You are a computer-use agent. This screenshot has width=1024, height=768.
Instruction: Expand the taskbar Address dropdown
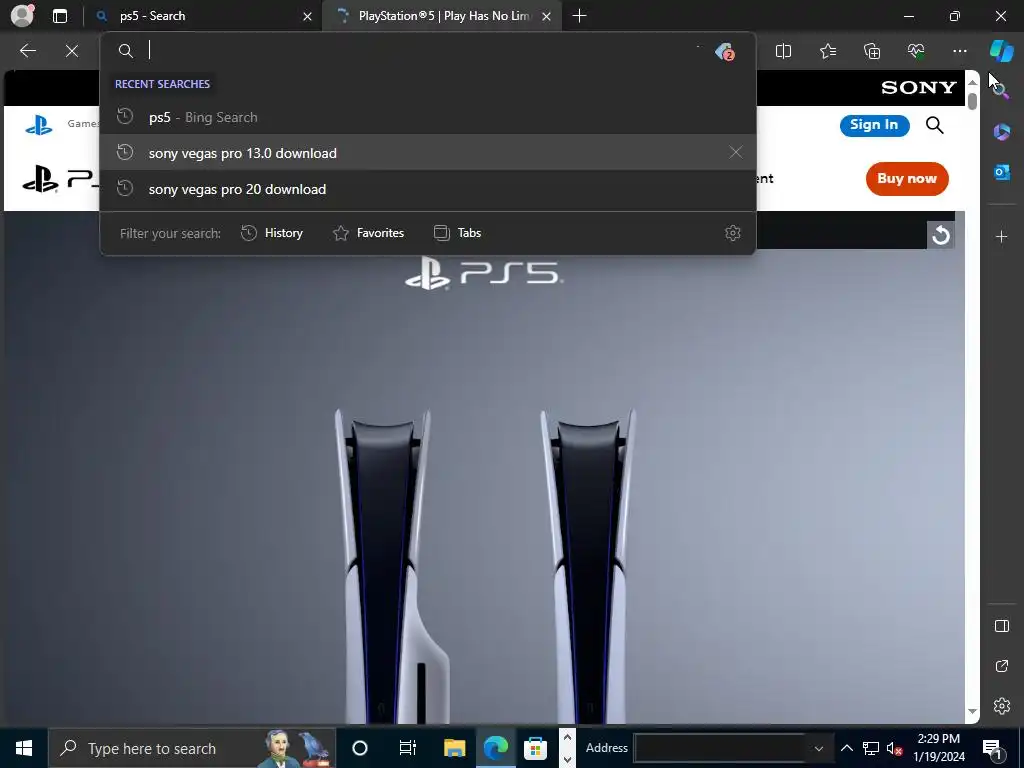click(x=818, y=748)
